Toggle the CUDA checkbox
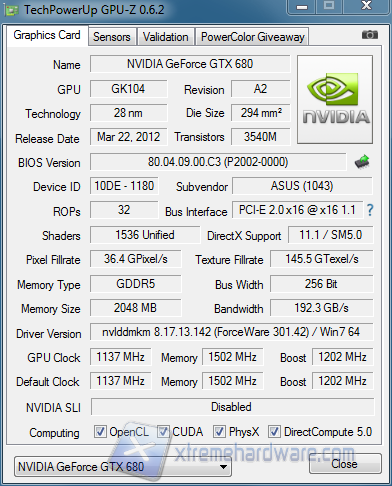The image size is (392, 486). [163, 432]
